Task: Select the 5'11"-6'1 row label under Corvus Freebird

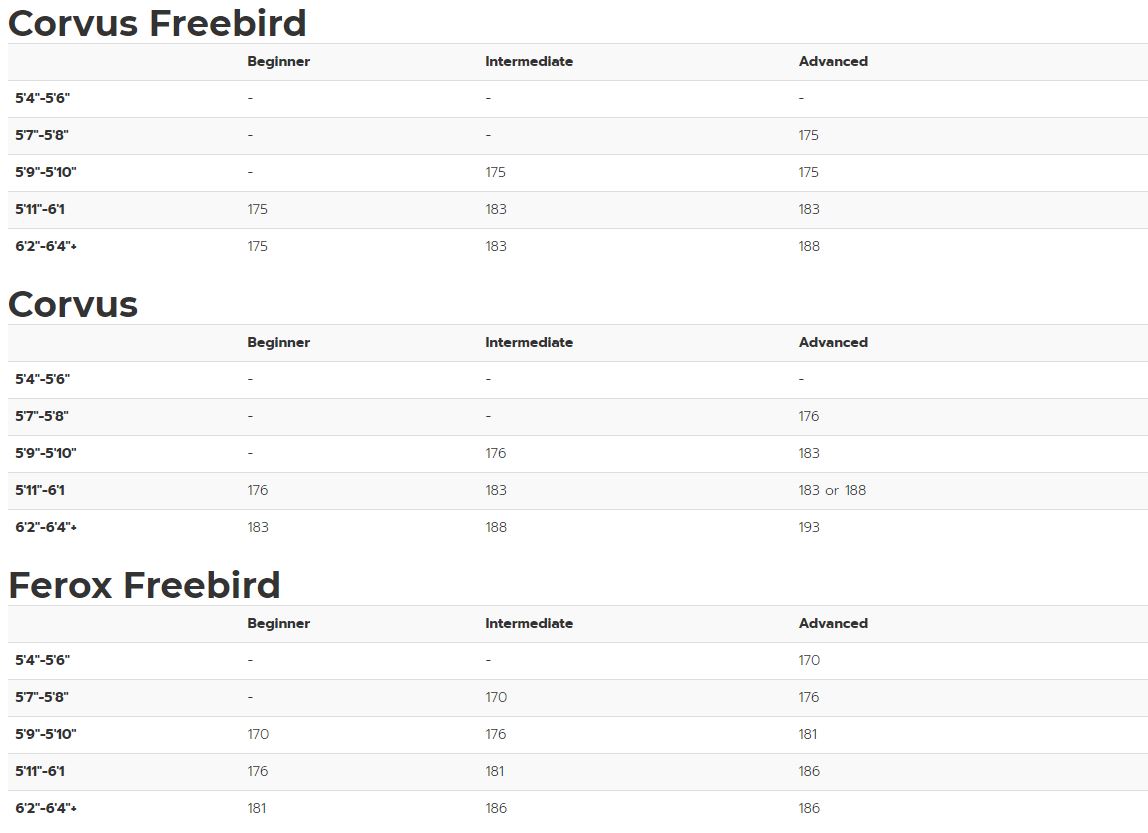Action: [x=40, y=209]
